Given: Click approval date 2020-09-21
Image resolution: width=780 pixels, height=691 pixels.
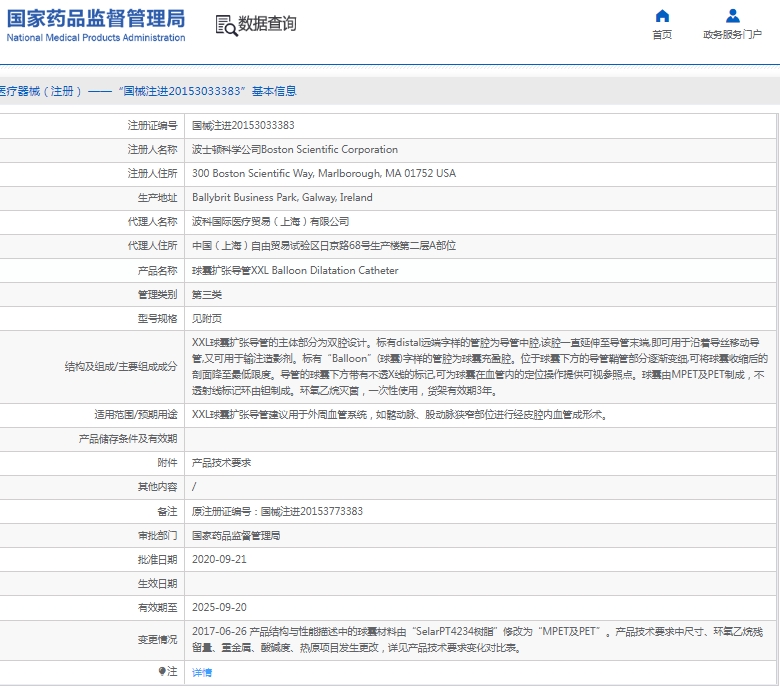Looking at the screenshot, I should pyautogui.click(x=219, y=559).
